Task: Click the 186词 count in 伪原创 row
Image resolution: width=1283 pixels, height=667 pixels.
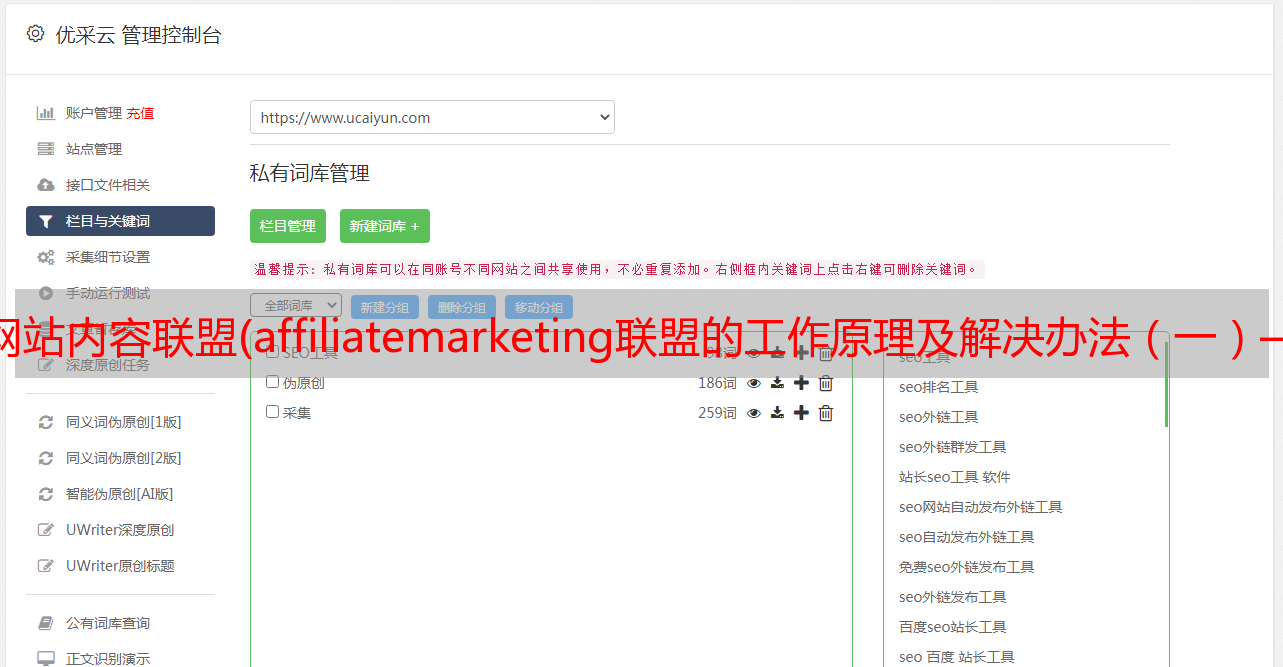Action: (717, 383)
